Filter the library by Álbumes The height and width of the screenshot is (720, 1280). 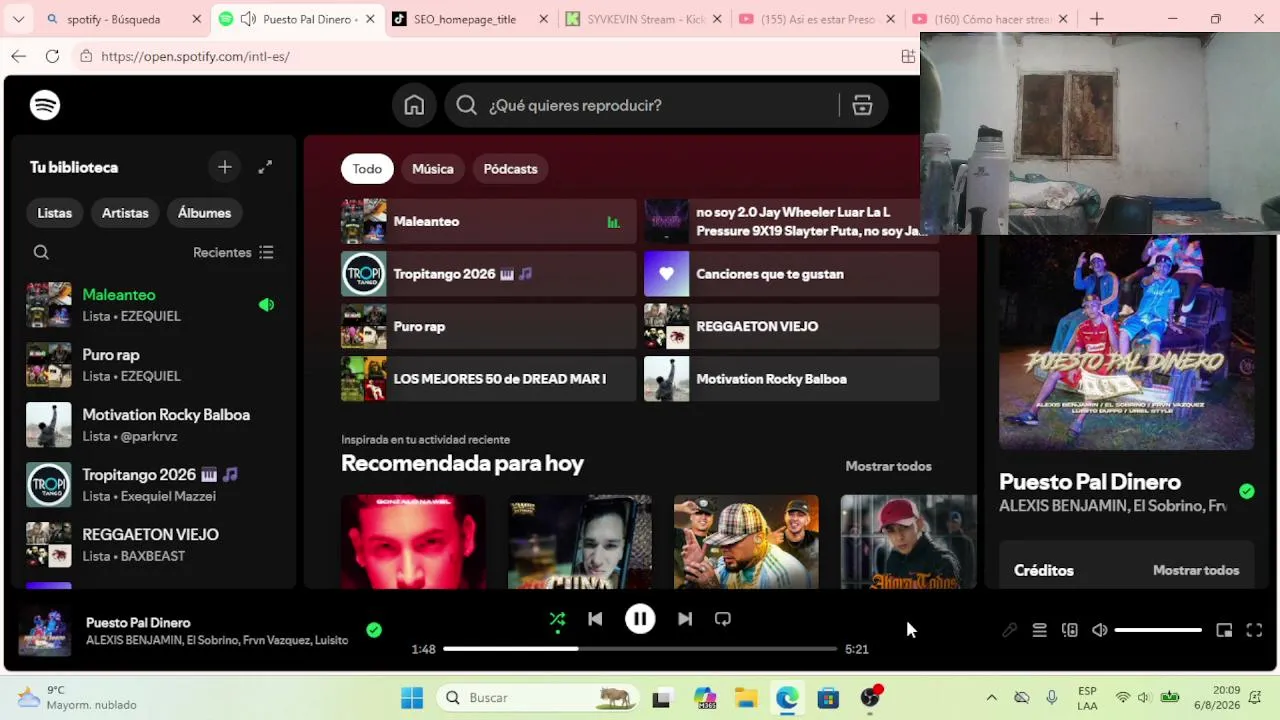(204, 213)
